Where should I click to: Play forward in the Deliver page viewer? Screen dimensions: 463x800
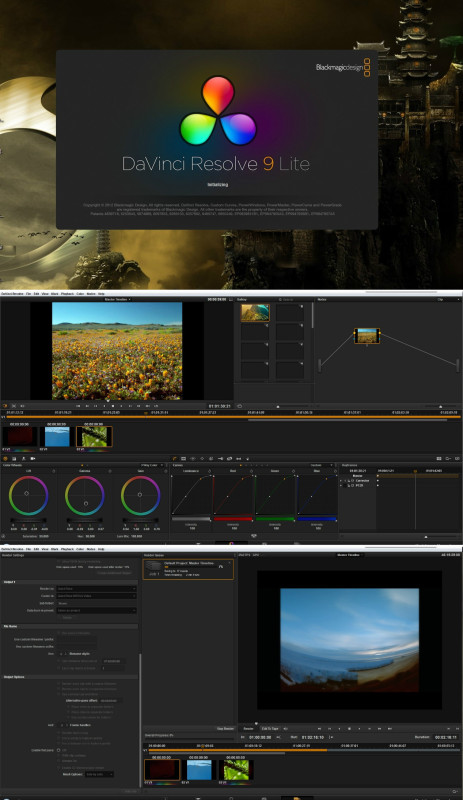(359, 729)
